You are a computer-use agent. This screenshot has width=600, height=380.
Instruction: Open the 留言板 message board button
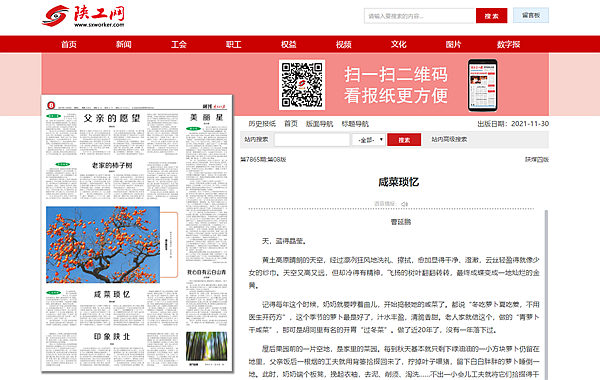pos(531,15)
